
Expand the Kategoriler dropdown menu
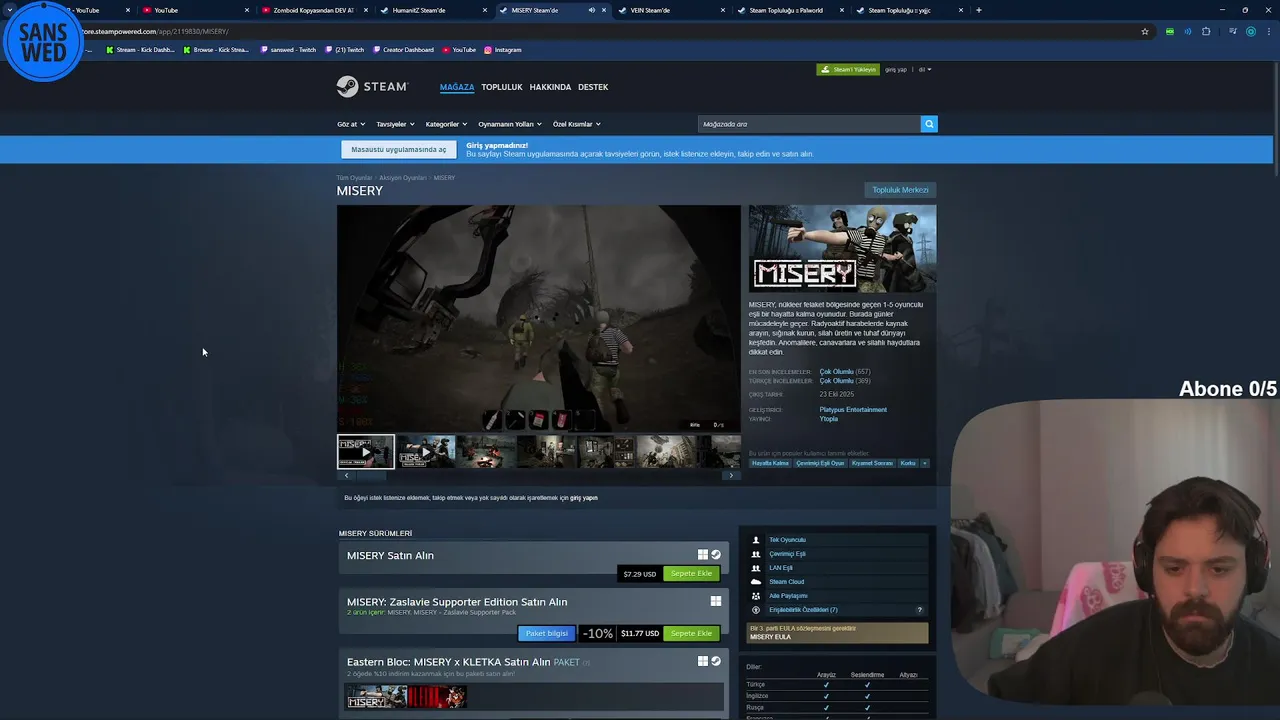pyautogui.click(x=446, y=124)
